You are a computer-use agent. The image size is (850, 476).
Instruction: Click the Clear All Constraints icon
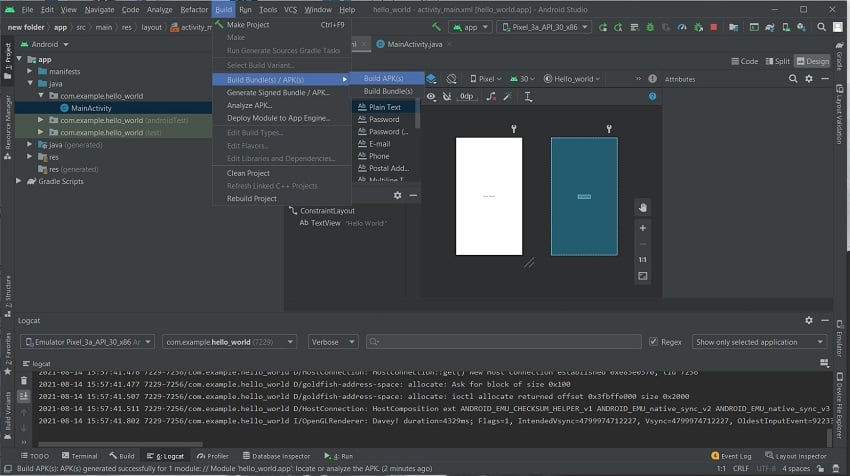491,97
